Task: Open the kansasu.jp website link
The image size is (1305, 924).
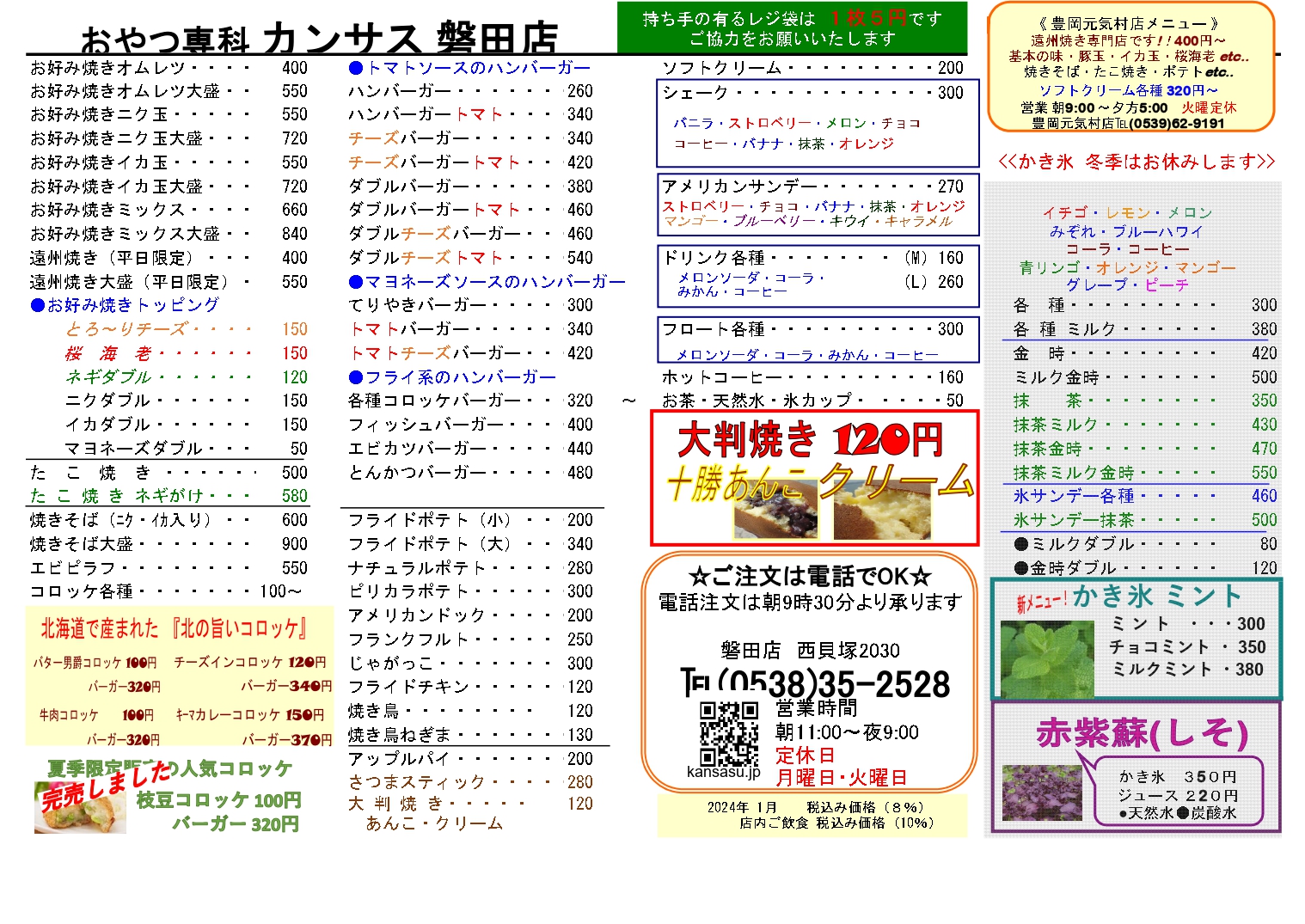Action: click(723, 772)
